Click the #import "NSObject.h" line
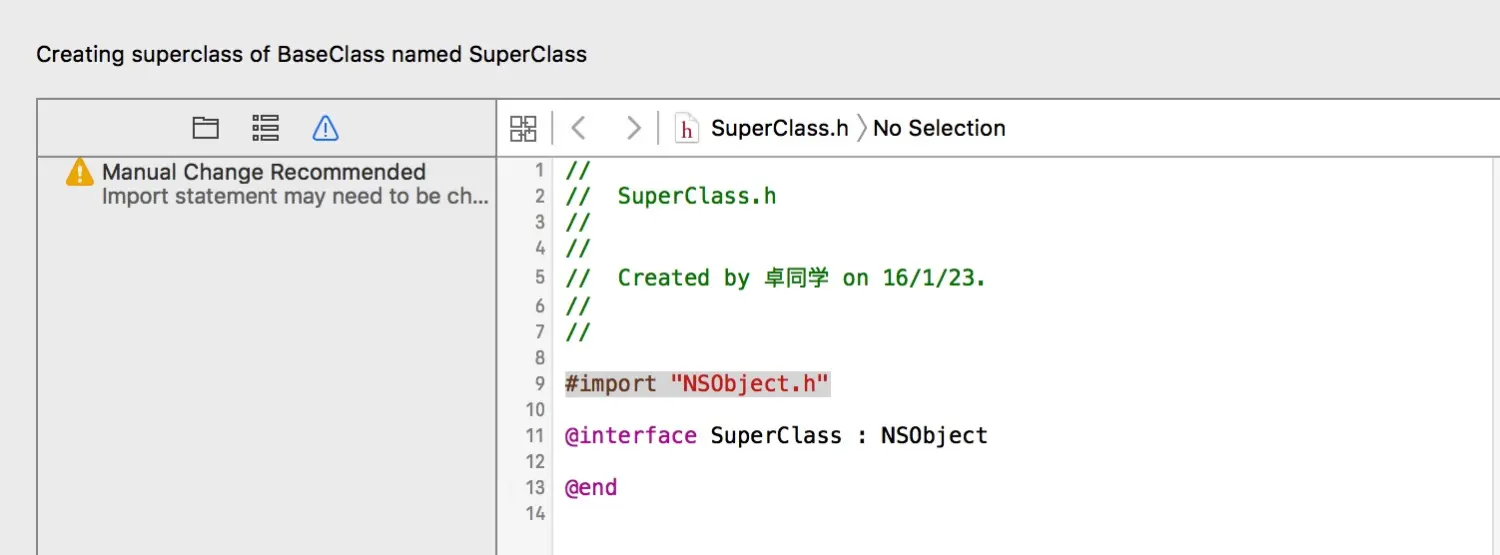The width and height of the screenshot is (1500, 555). tap(698, 383)
